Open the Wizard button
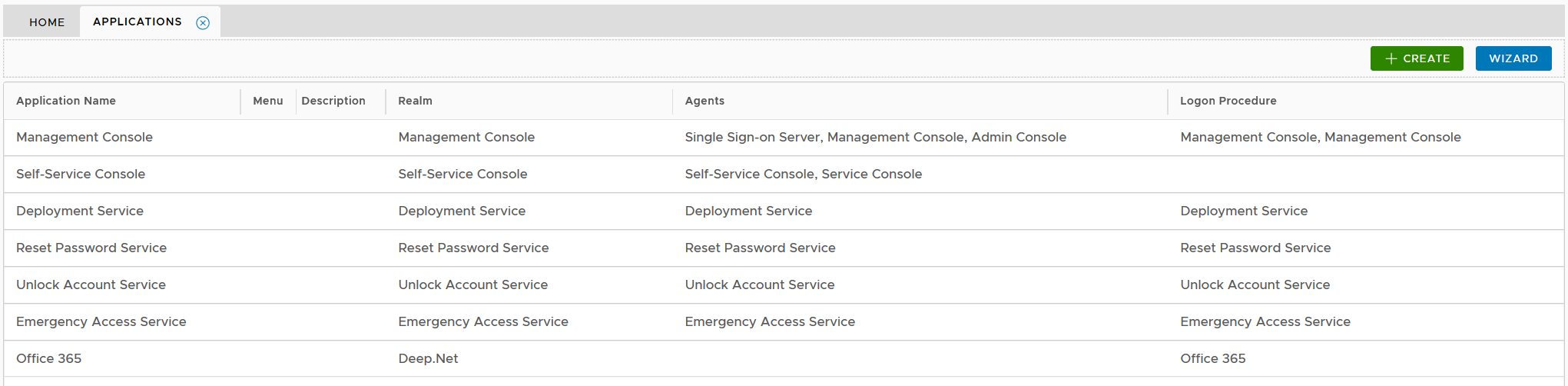This screenshot has width=1568, height=386. tap(1513, 58)
